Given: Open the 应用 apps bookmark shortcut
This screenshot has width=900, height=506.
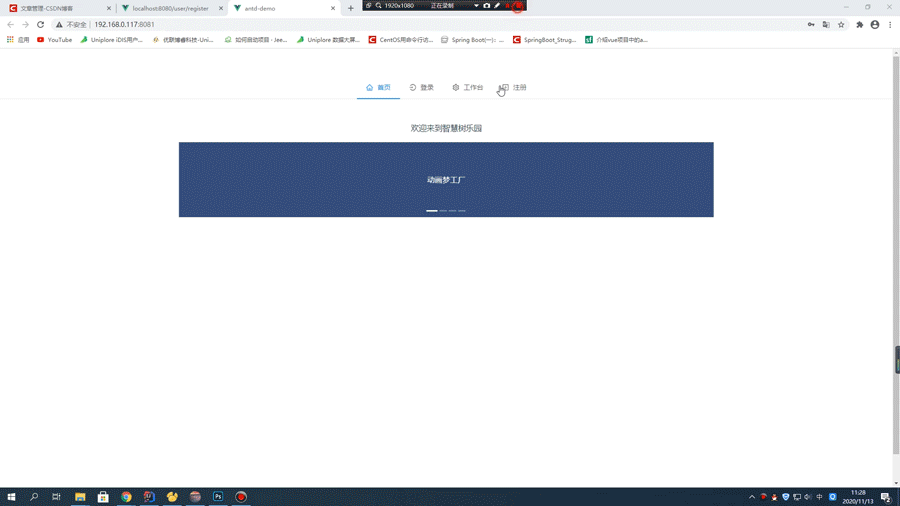Looking at the screenshot, I should (18, 40).
